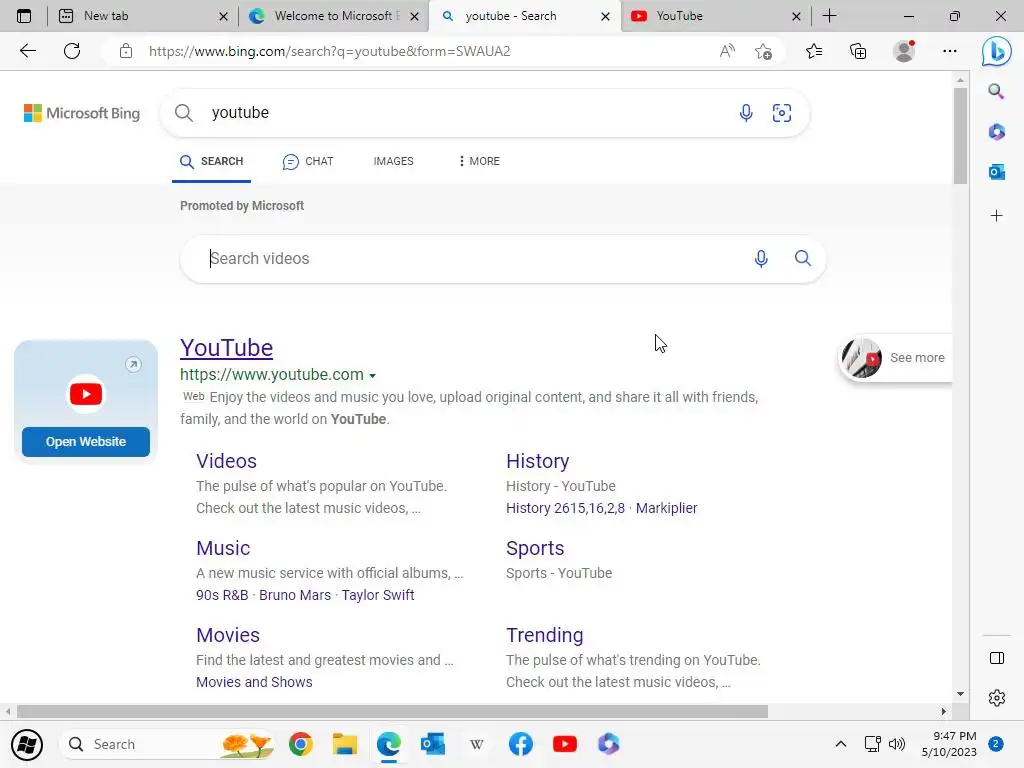The image size is (1024, 768).
Task: Click the vertical page scrollbar thumb
Action: (960, 135)
